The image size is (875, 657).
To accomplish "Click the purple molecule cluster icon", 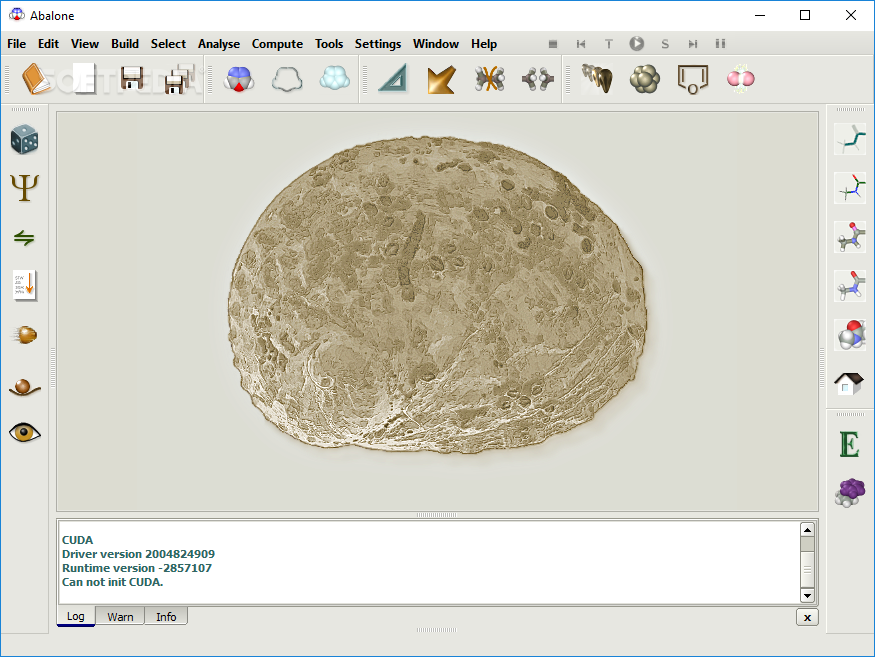I will tap(849, 492).
